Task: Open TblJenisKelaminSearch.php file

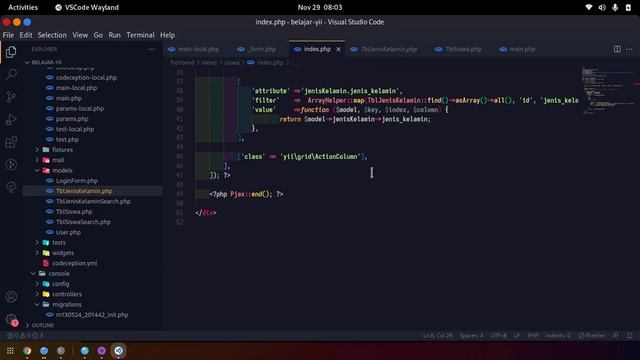Action: pyautogui.click(x=93, y=201)
